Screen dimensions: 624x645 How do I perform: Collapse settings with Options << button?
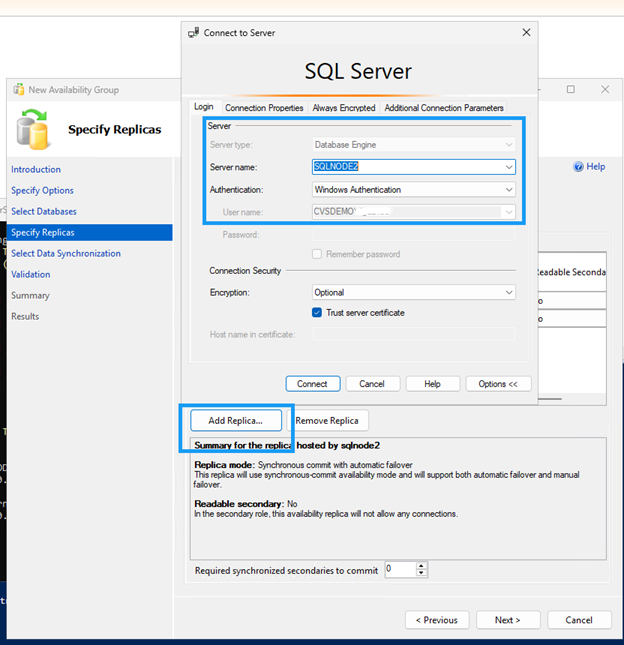click(x=498, y=384)
